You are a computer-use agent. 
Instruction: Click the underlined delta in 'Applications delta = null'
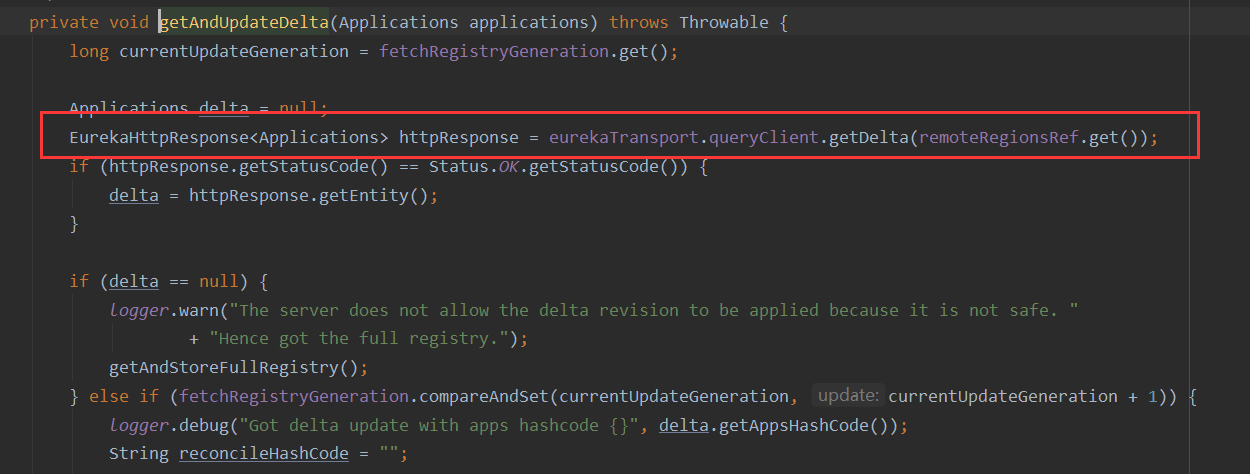coord(224,108)
